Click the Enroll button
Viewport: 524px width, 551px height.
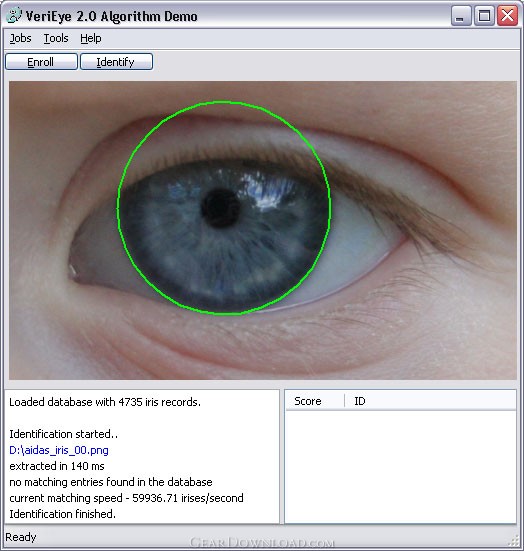coord(41,62)
